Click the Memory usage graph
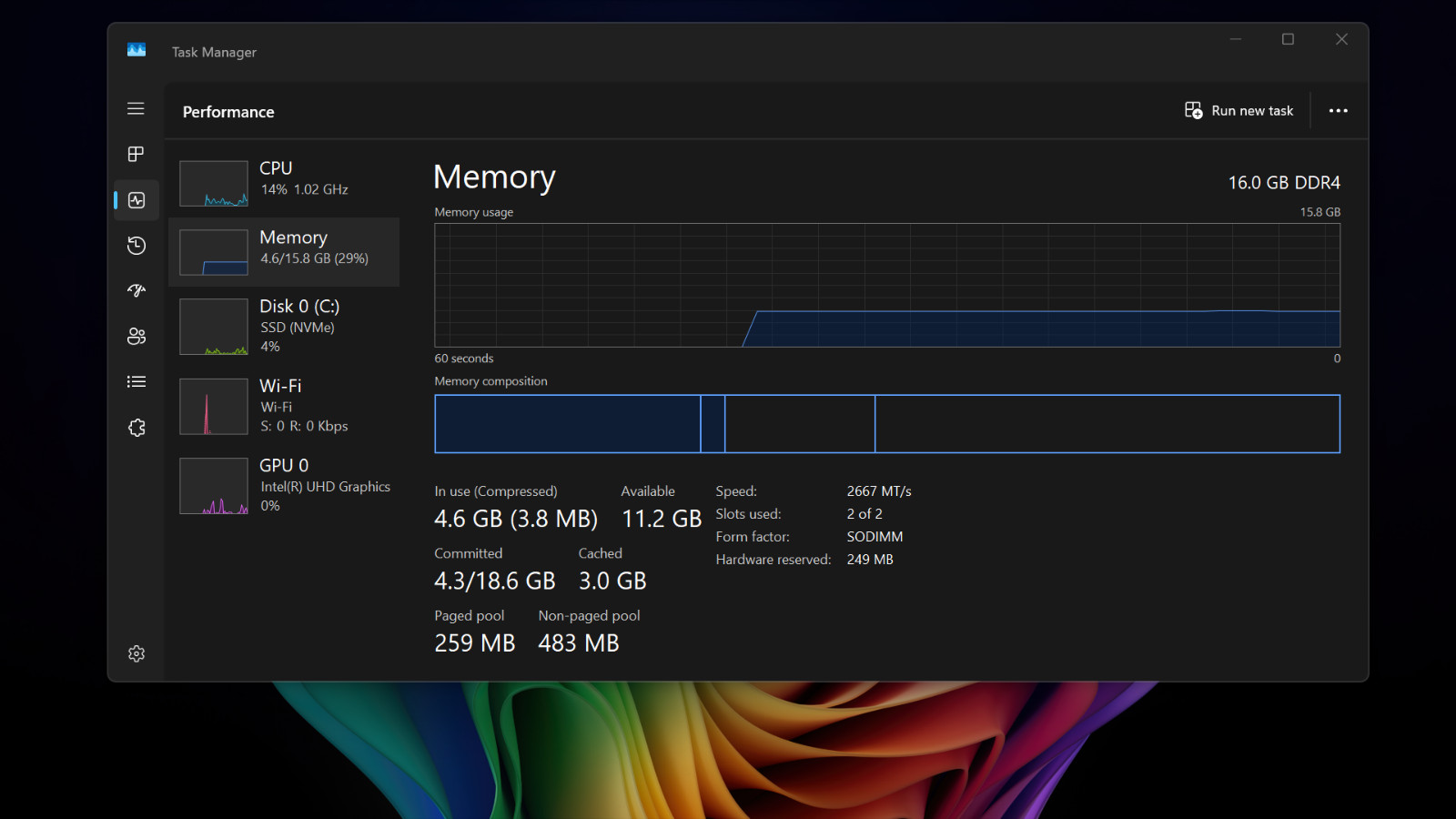Screen dimensions: 1456x819 [x=887, y=285]
